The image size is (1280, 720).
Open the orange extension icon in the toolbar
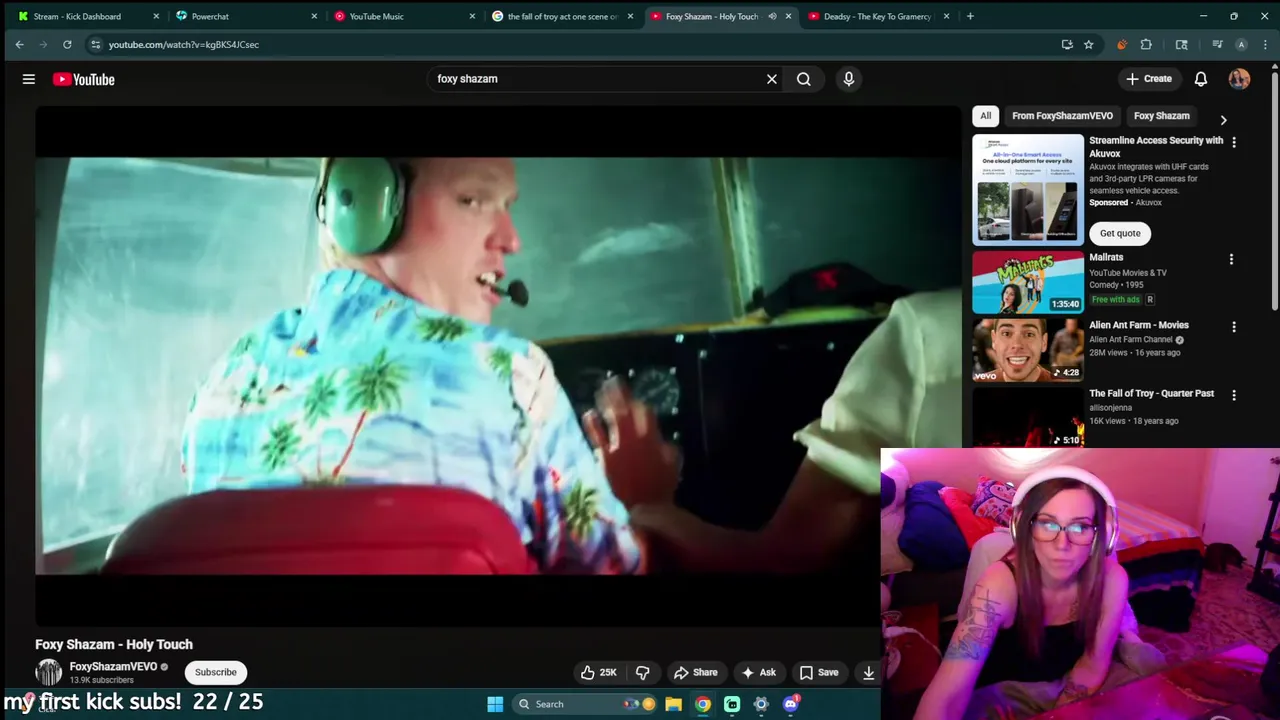pyautogui.click(x=1121, y=44)
